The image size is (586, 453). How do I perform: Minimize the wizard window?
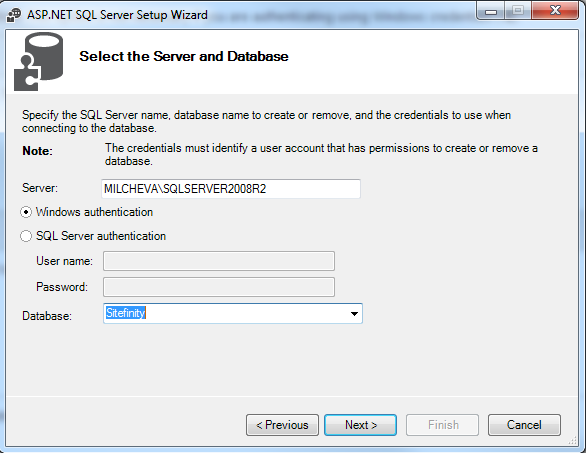491,11
